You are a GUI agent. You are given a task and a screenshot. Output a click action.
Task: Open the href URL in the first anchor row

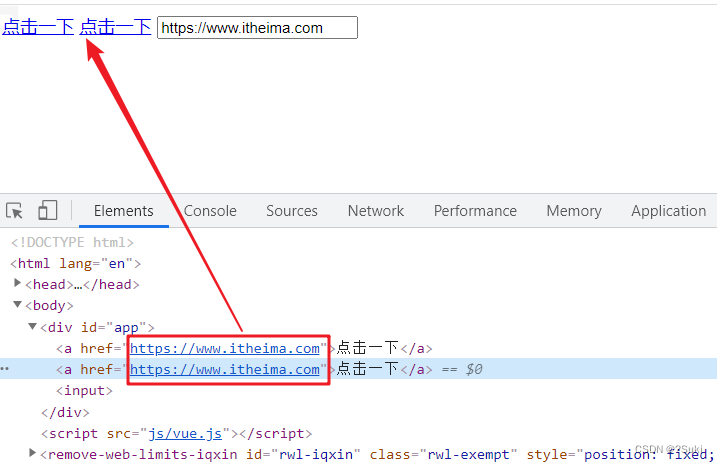tap(225, 348)
